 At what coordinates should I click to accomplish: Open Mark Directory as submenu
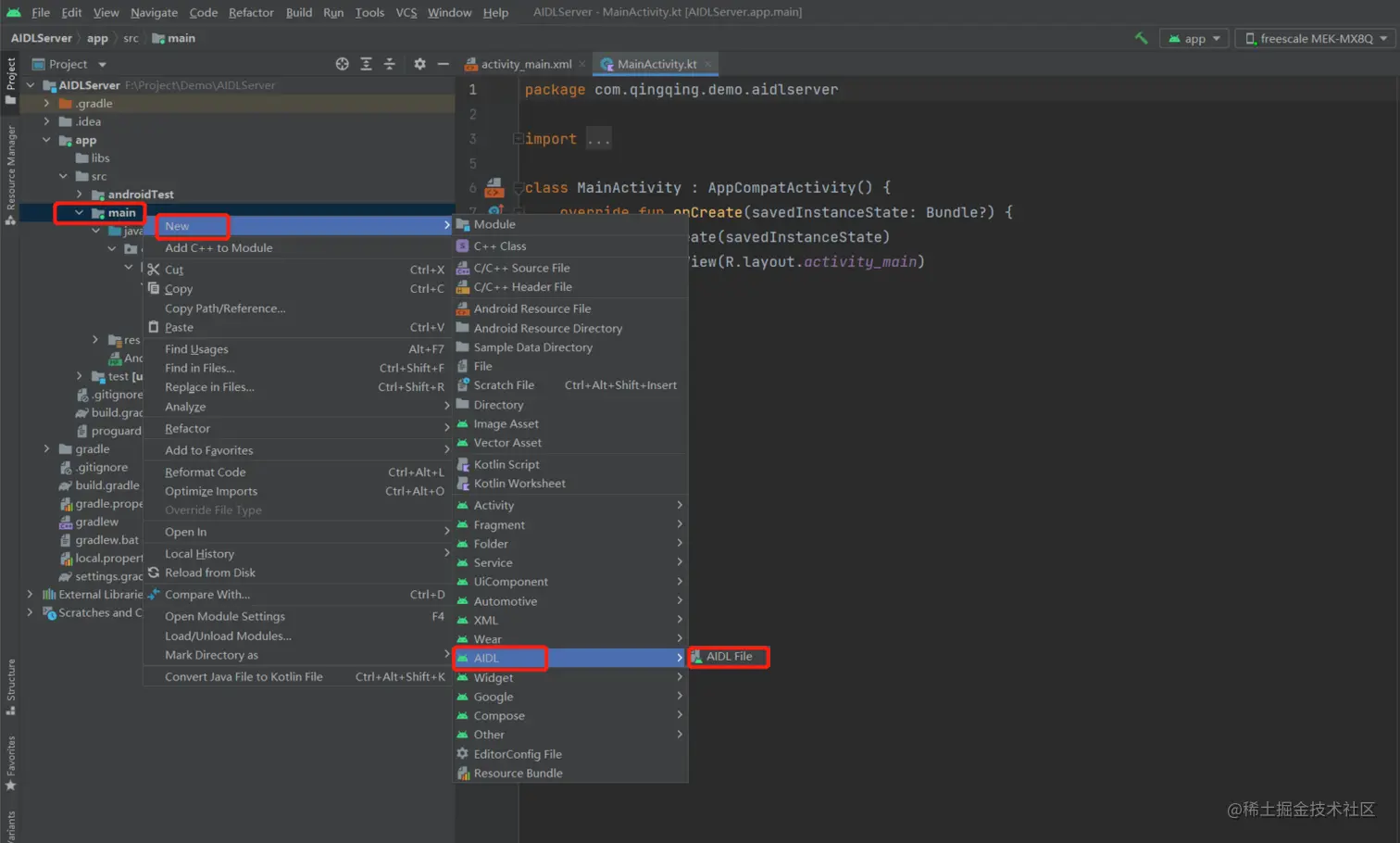pyautogui.click(x=298, y=655)
